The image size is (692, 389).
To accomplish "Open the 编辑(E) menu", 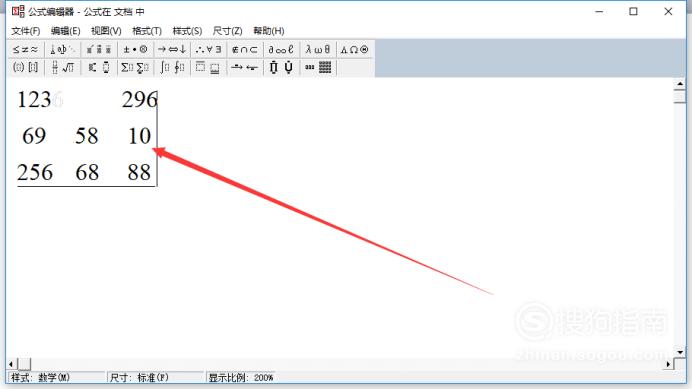I will tap(65, 31).
